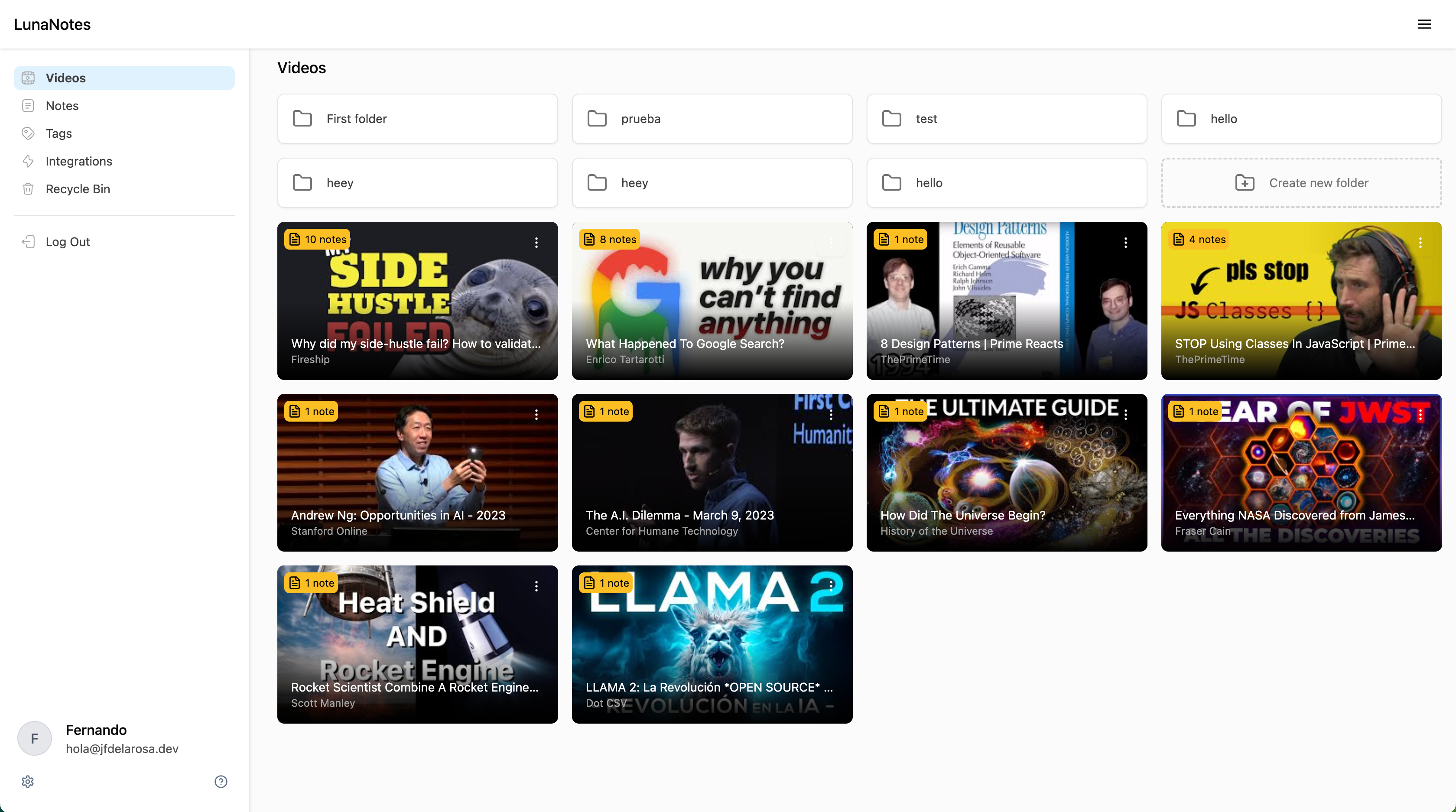1456x812 pixels.
Task: Open What Happened To Google Search video
Action: tap(712, 301)
